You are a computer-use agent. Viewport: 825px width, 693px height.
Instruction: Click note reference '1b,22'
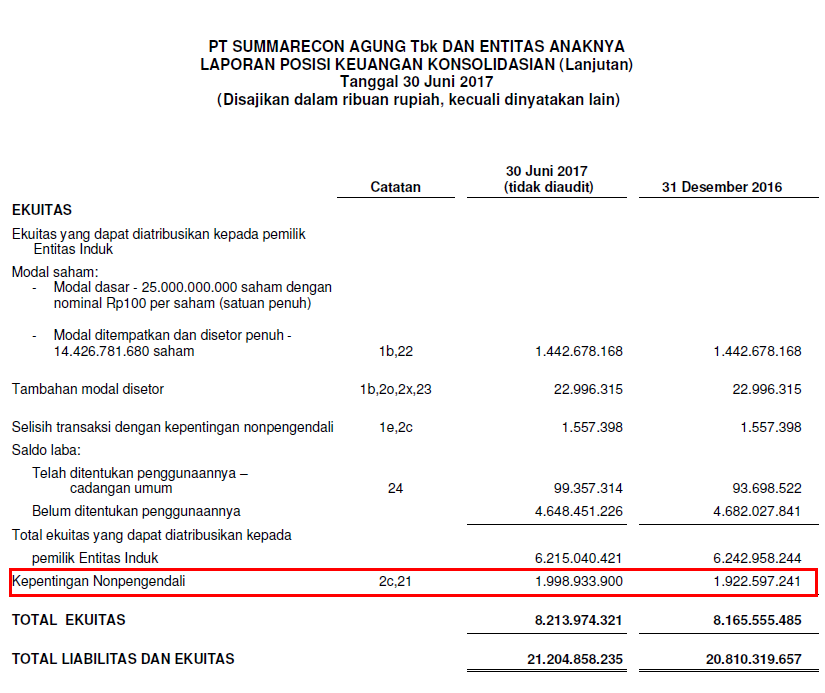395,351
